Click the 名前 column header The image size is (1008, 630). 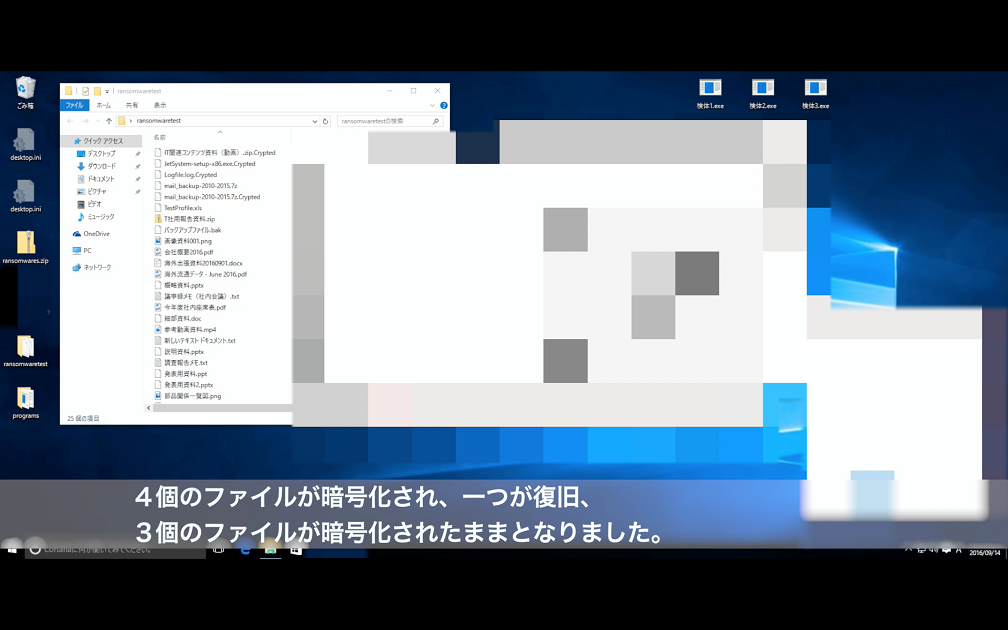pyautogui.click(x=160, y=137)
